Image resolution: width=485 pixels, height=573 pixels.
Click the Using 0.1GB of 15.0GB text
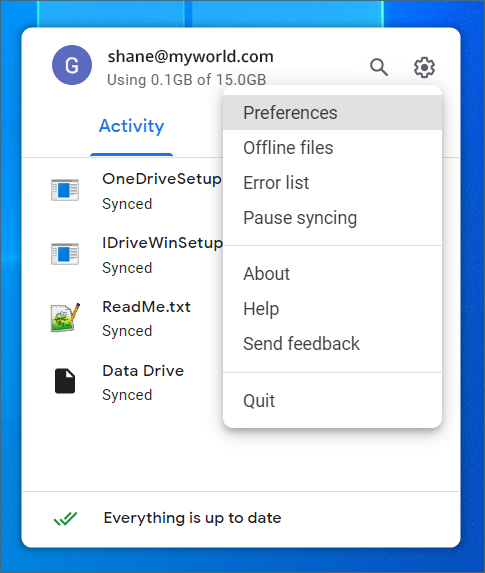[186, 80]
